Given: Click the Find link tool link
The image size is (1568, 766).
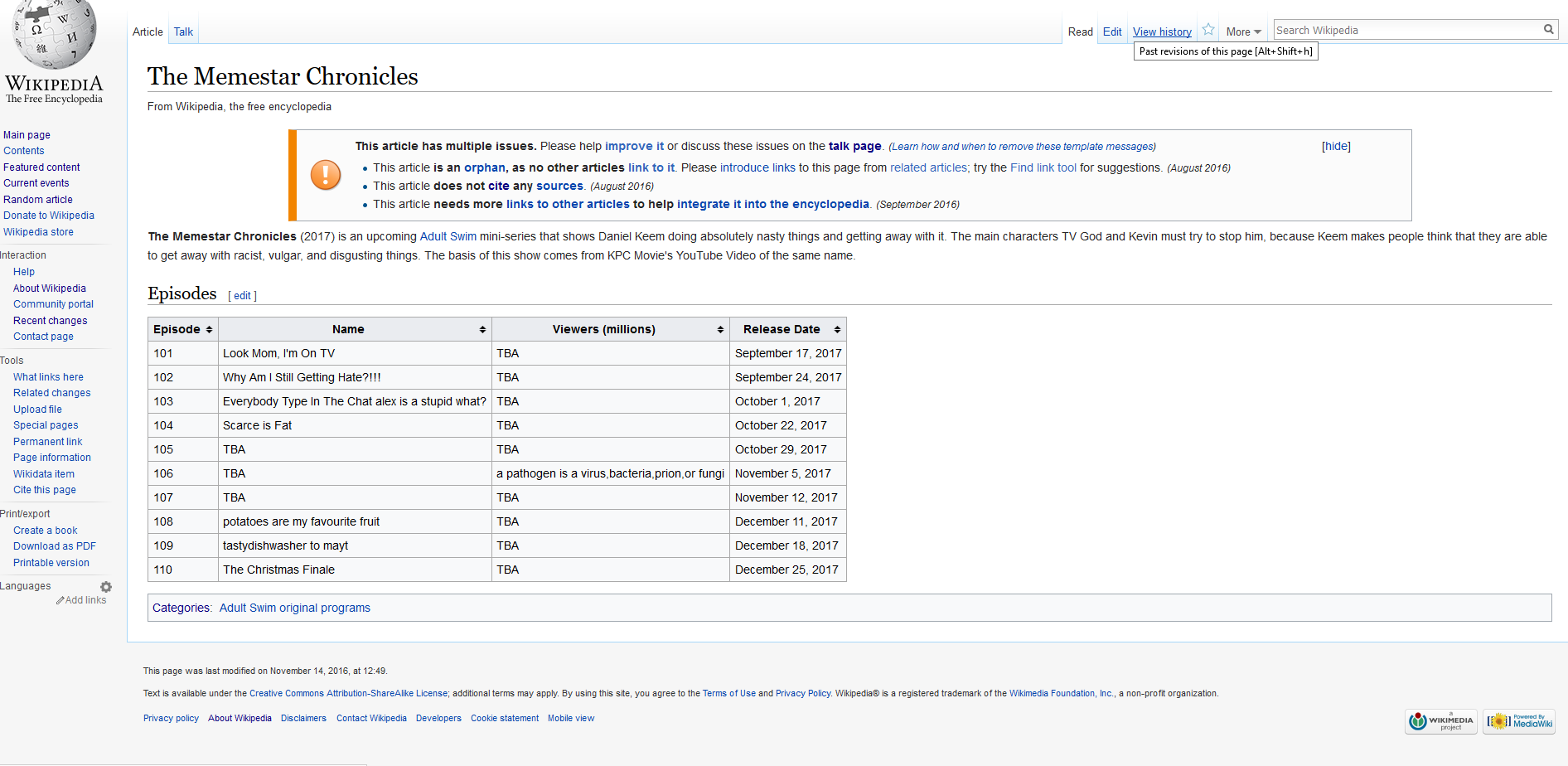Looking at the screenshot, I should 1043,167.
